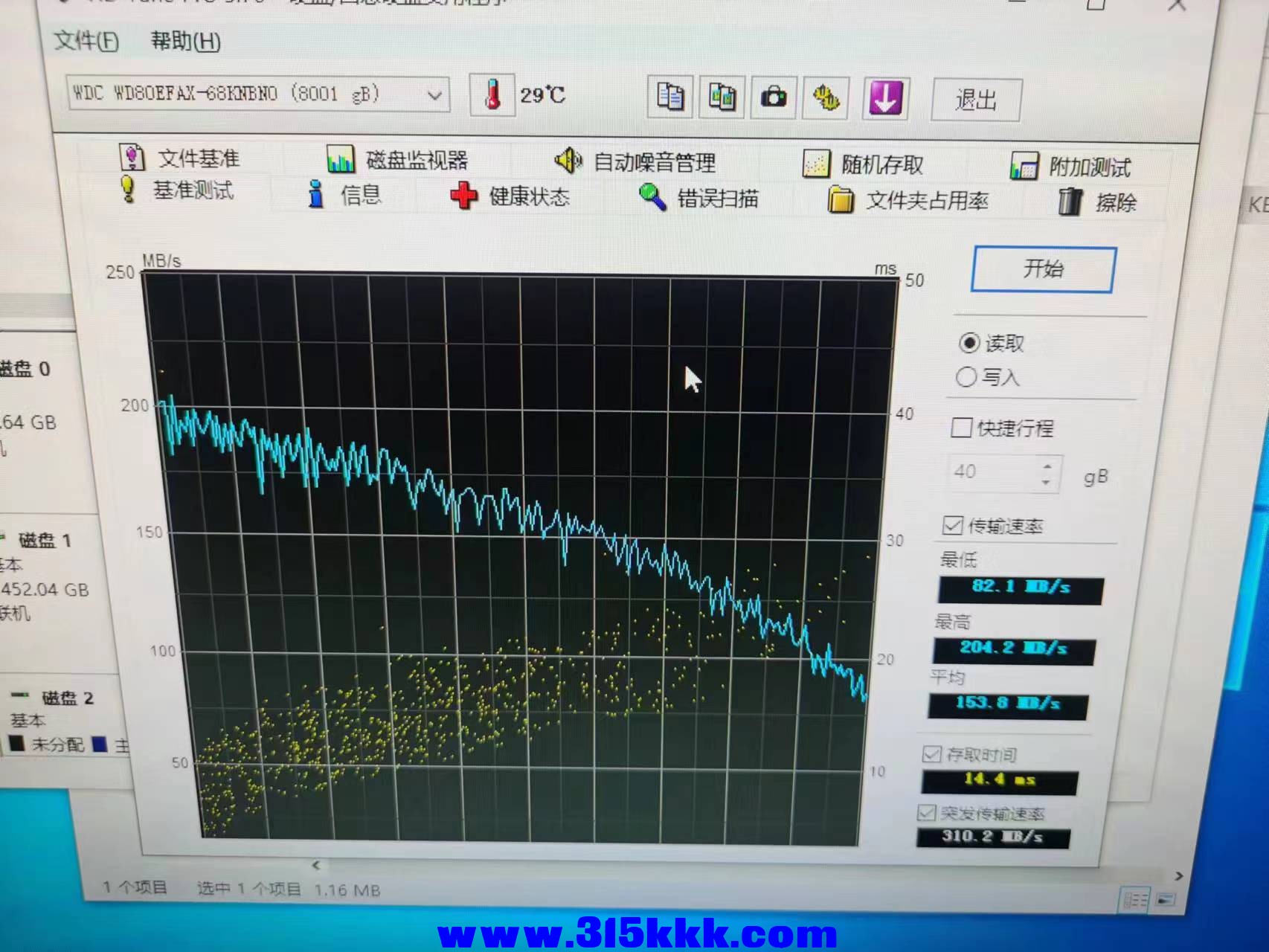1269x952 pixels.
Task: Click the 开始 start button
Action: [1043, 269]
